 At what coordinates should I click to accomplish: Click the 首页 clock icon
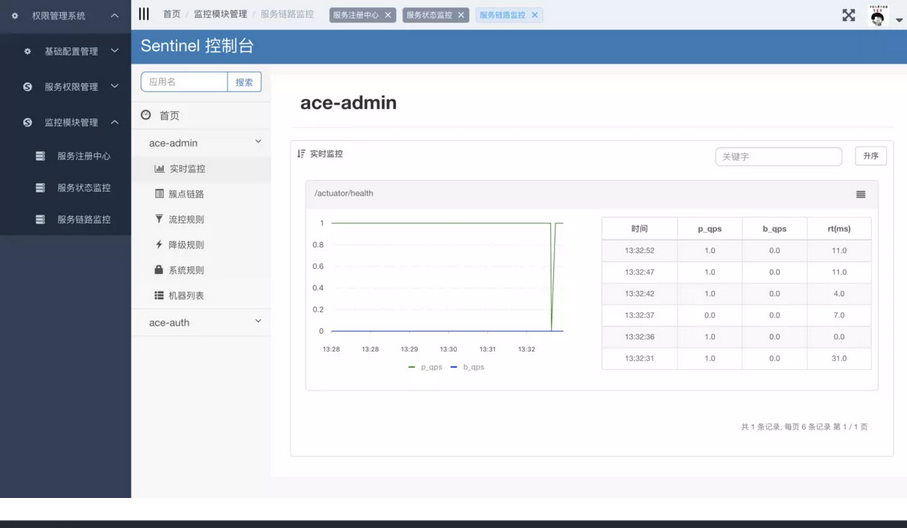[146, 115]
